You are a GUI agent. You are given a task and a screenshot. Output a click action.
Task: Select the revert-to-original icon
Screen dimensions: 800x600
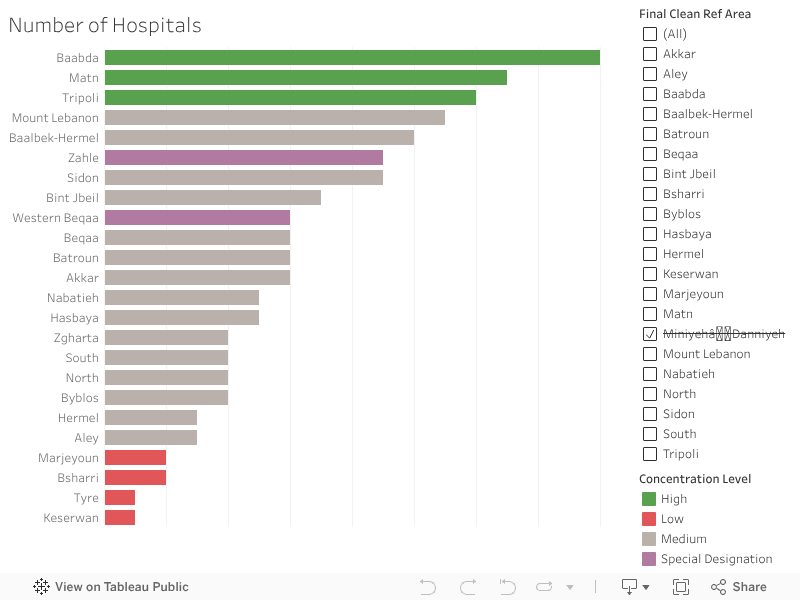coord(506,587)
